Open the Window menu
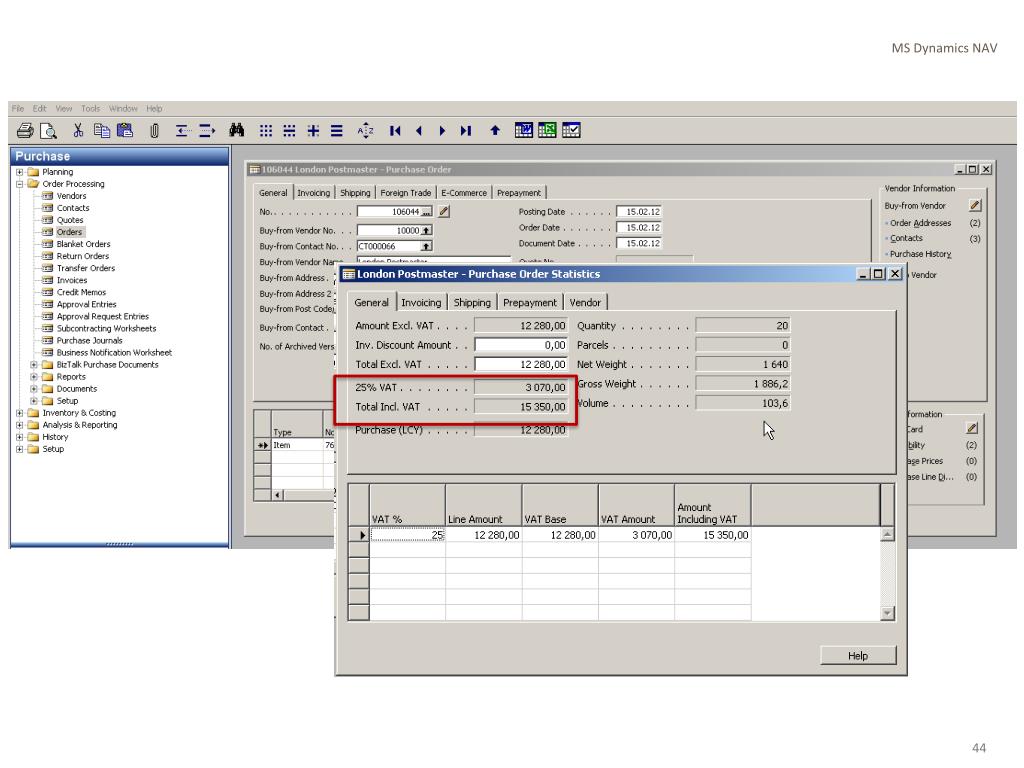 pyautogui.click(x=123, y=108)
